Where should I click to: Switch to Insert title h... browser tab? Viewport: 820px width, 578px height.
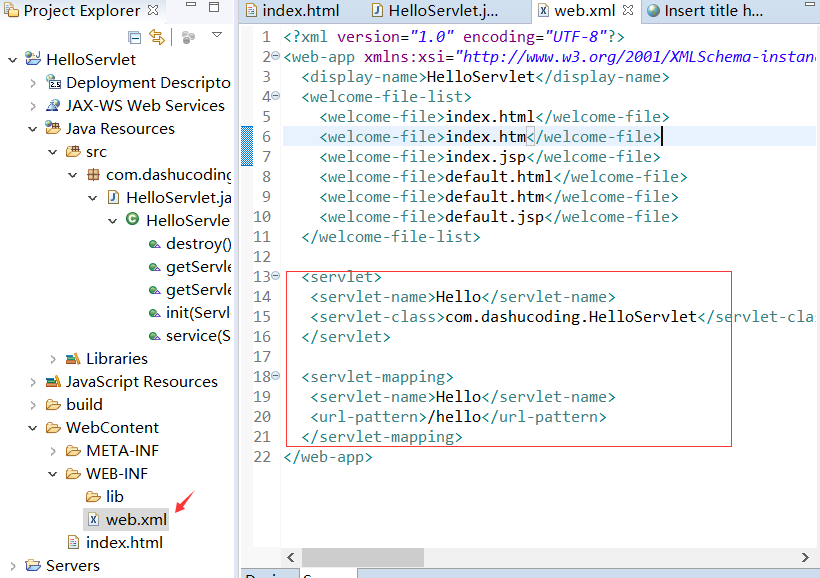coord(705,10)
